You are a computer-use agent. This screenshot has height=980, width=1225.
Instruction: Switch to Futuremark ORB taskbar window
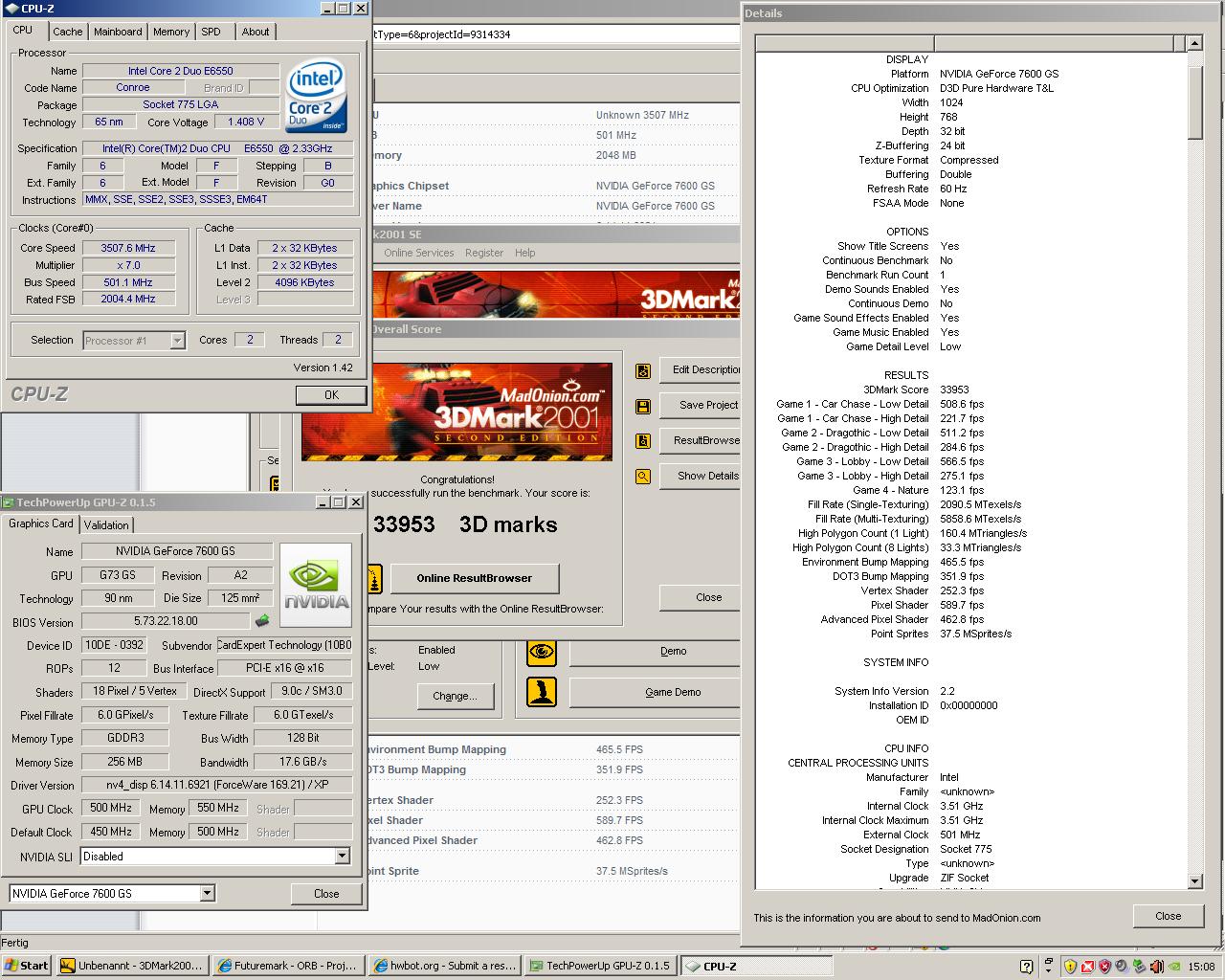pyautogui.click(x=287, y=966)
